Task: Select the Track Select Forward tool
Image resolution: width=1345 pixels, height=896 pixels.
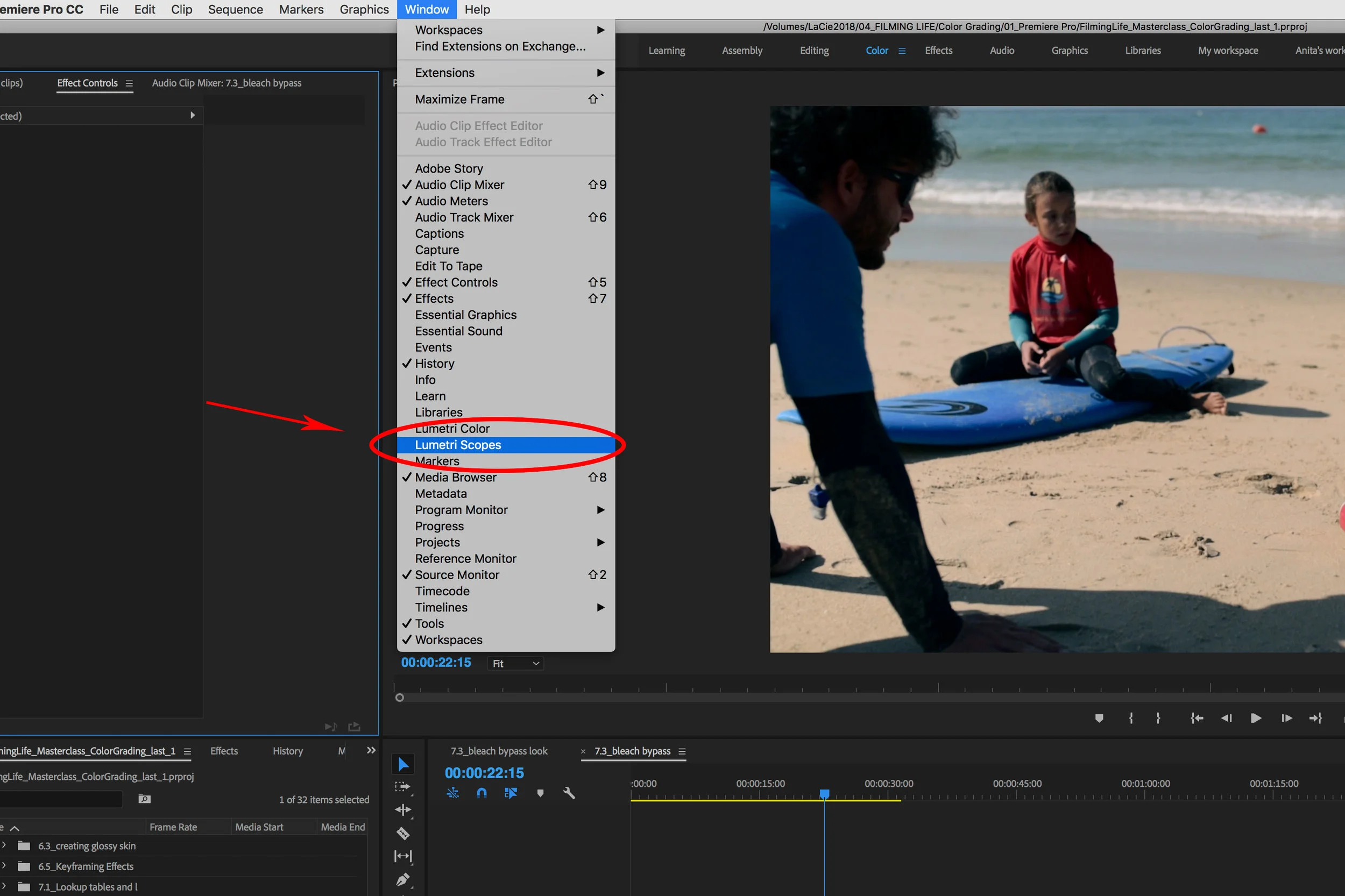Action: point(402,787)
